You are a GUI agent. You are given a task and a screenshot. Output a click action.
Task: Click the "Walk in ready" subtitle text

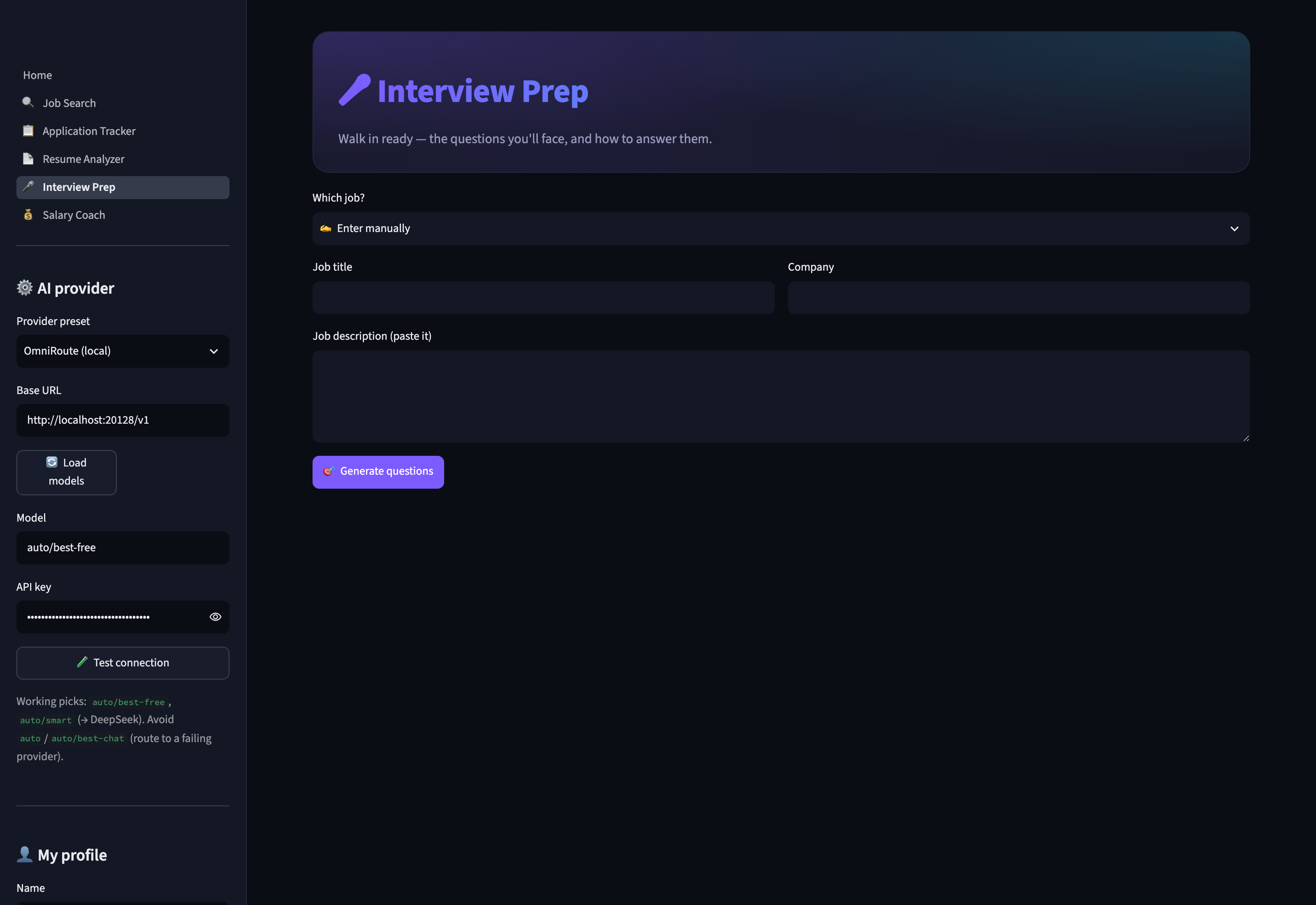(x=525, y=138)
